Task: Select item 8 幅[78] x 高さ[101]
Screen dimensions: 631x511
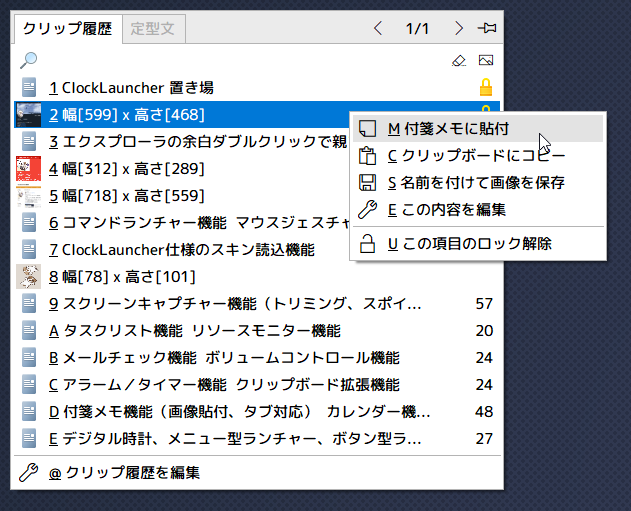Action: click(257, 277)
